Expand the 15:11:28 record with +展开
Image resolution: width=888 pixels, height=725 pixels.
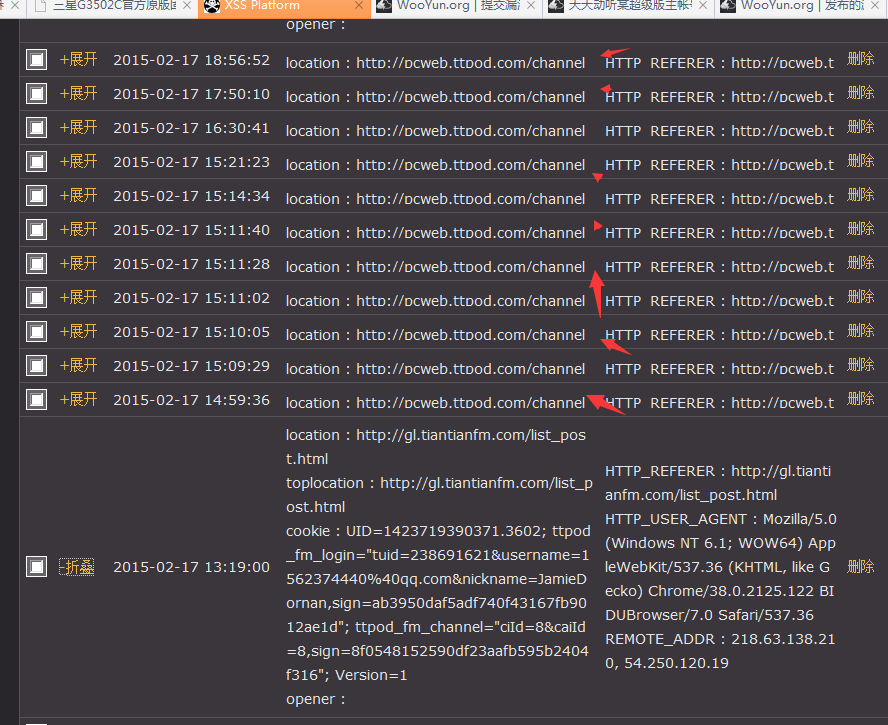[79, 263]
